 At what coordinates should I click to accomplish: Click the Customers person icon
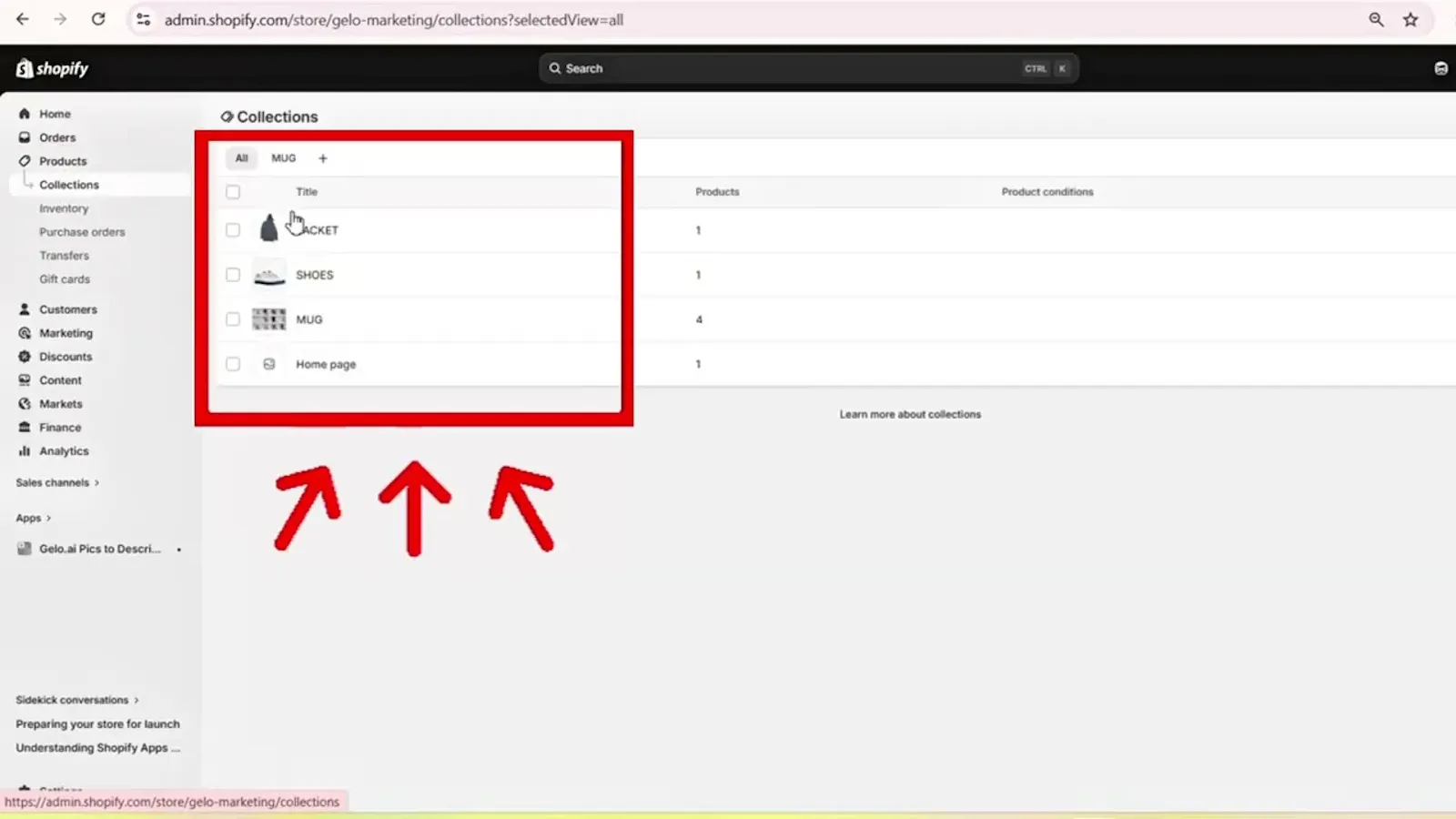pyautogui.click(x=25, y=309)
